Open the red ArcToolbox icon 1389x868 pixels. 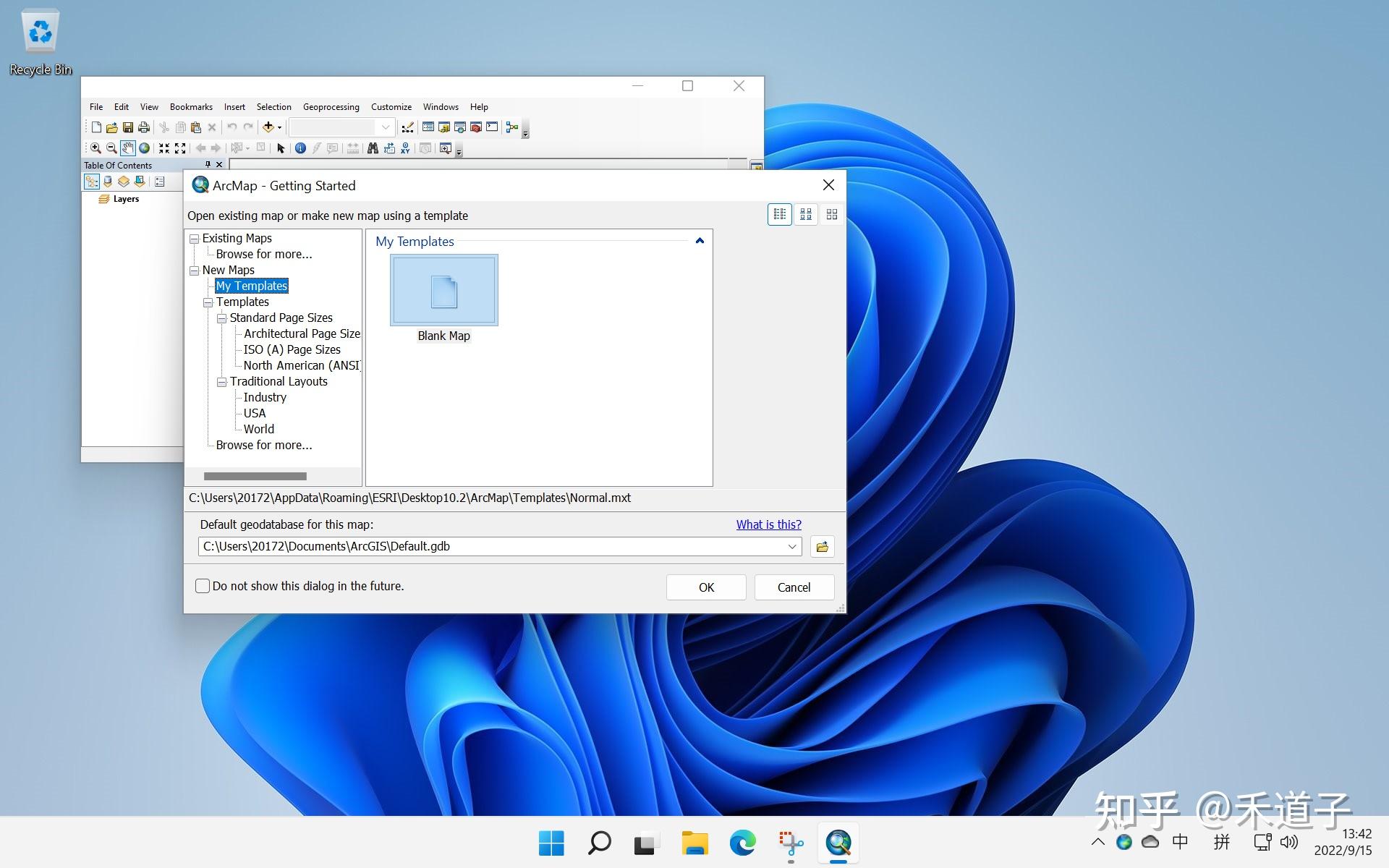(476, 127)
